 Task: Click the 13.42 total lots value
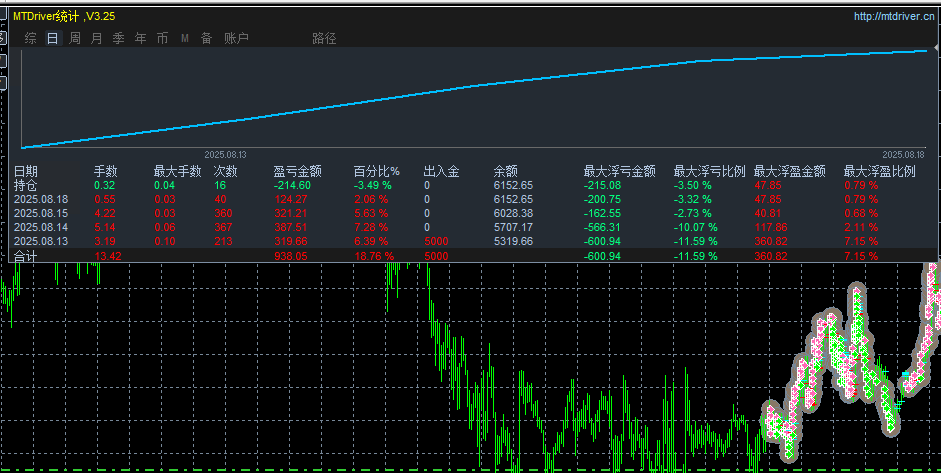(x=108, y=256)
